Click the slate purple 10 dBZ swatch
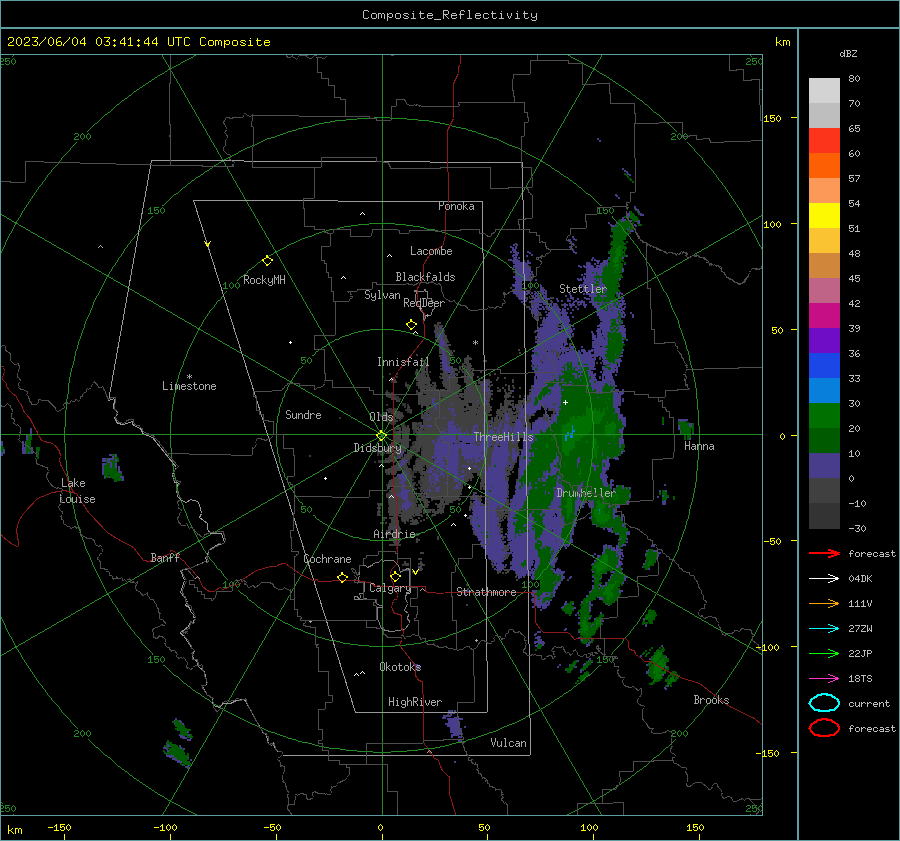 (x=824, y=466)
